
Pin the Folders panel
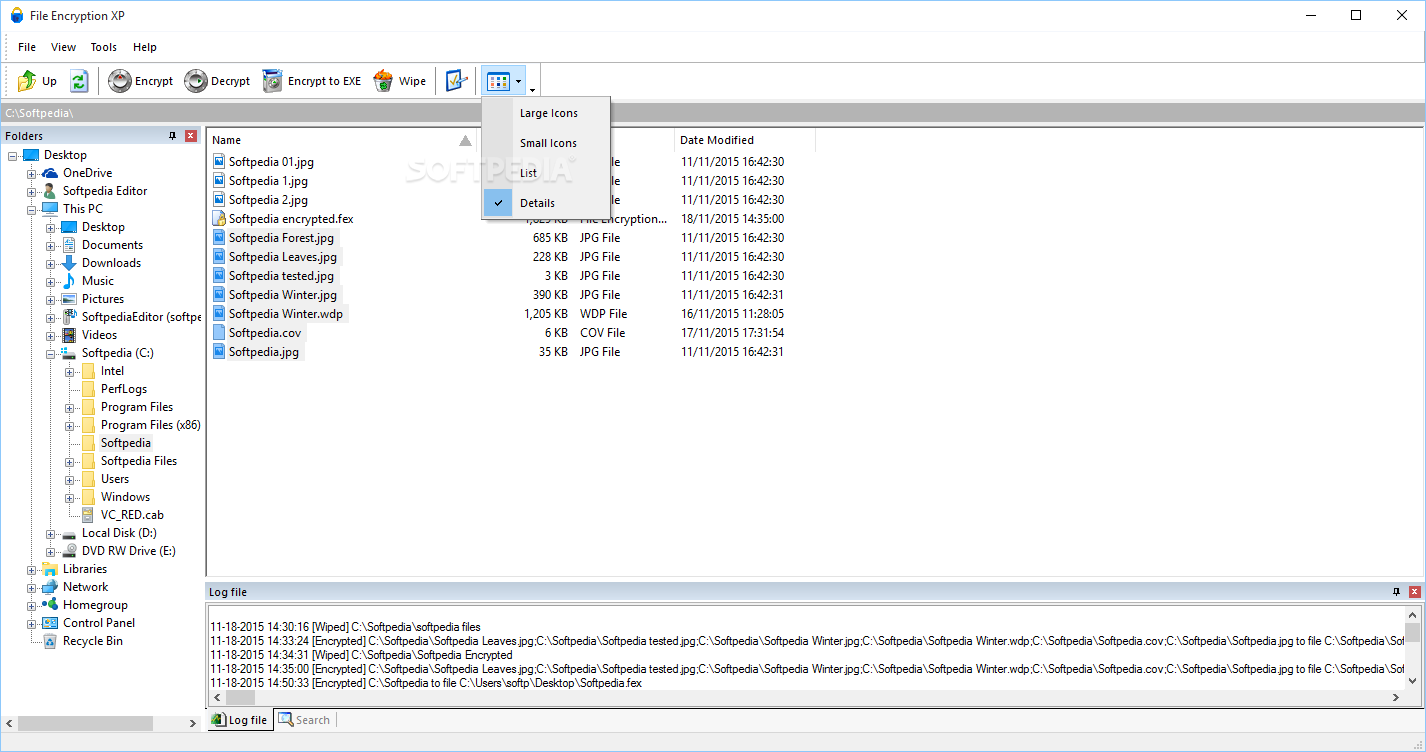(172, 135)
